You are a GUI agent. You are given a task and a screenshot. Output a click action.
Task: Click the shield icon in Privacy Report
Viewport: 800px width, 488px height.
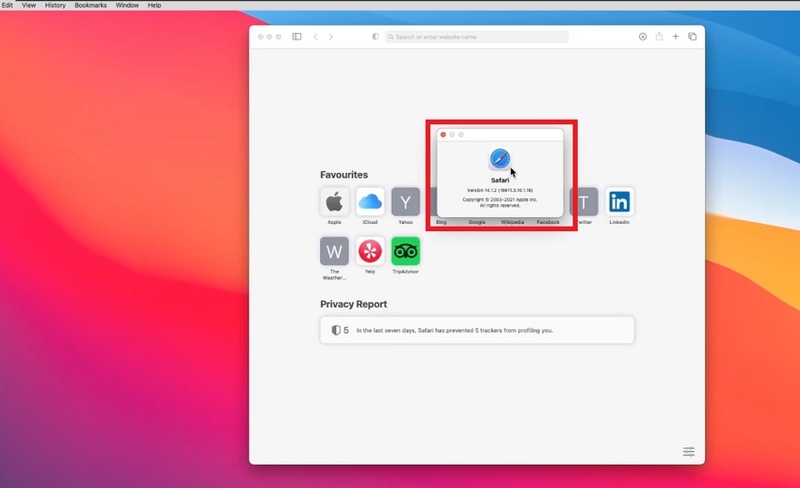click(x=336, y=330)
